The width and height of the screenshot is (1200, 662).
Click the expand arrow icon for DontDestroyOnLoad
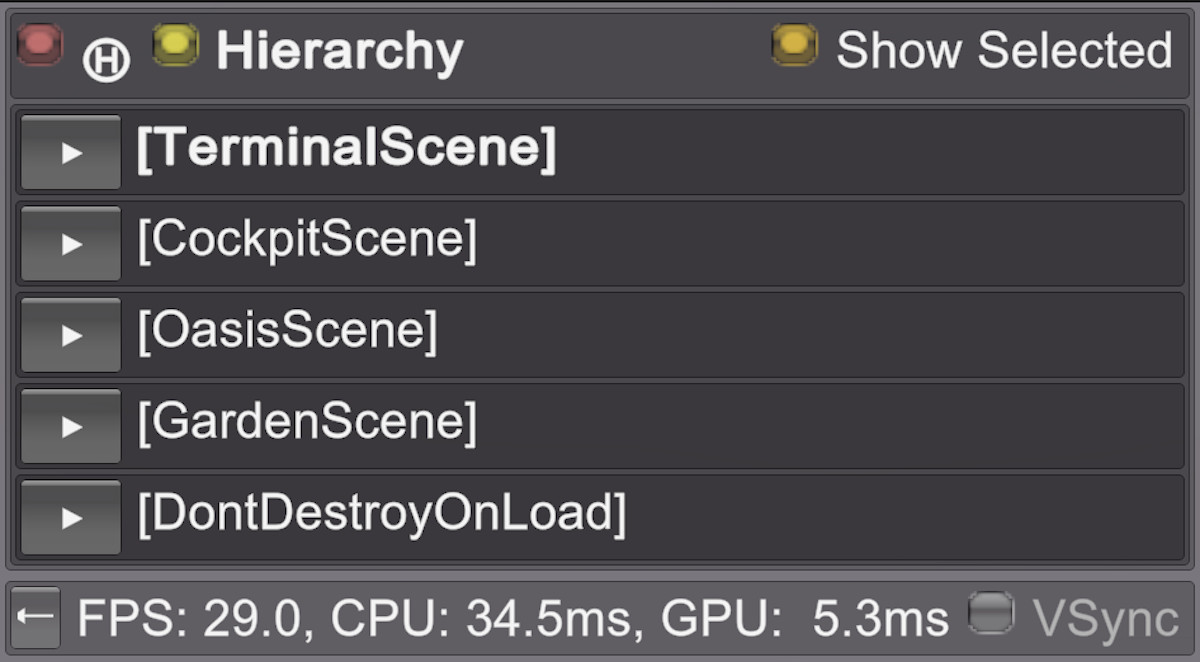tap(69, 518)
